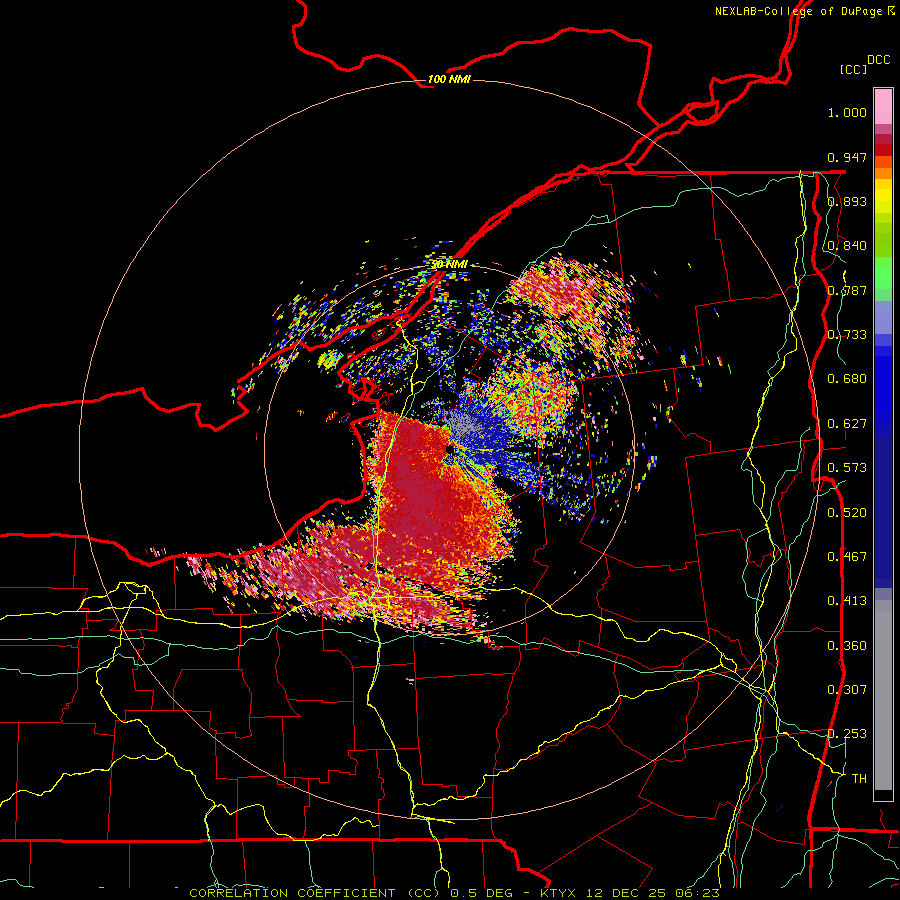Click the bright green color bar segment

(x=883, y=273)
